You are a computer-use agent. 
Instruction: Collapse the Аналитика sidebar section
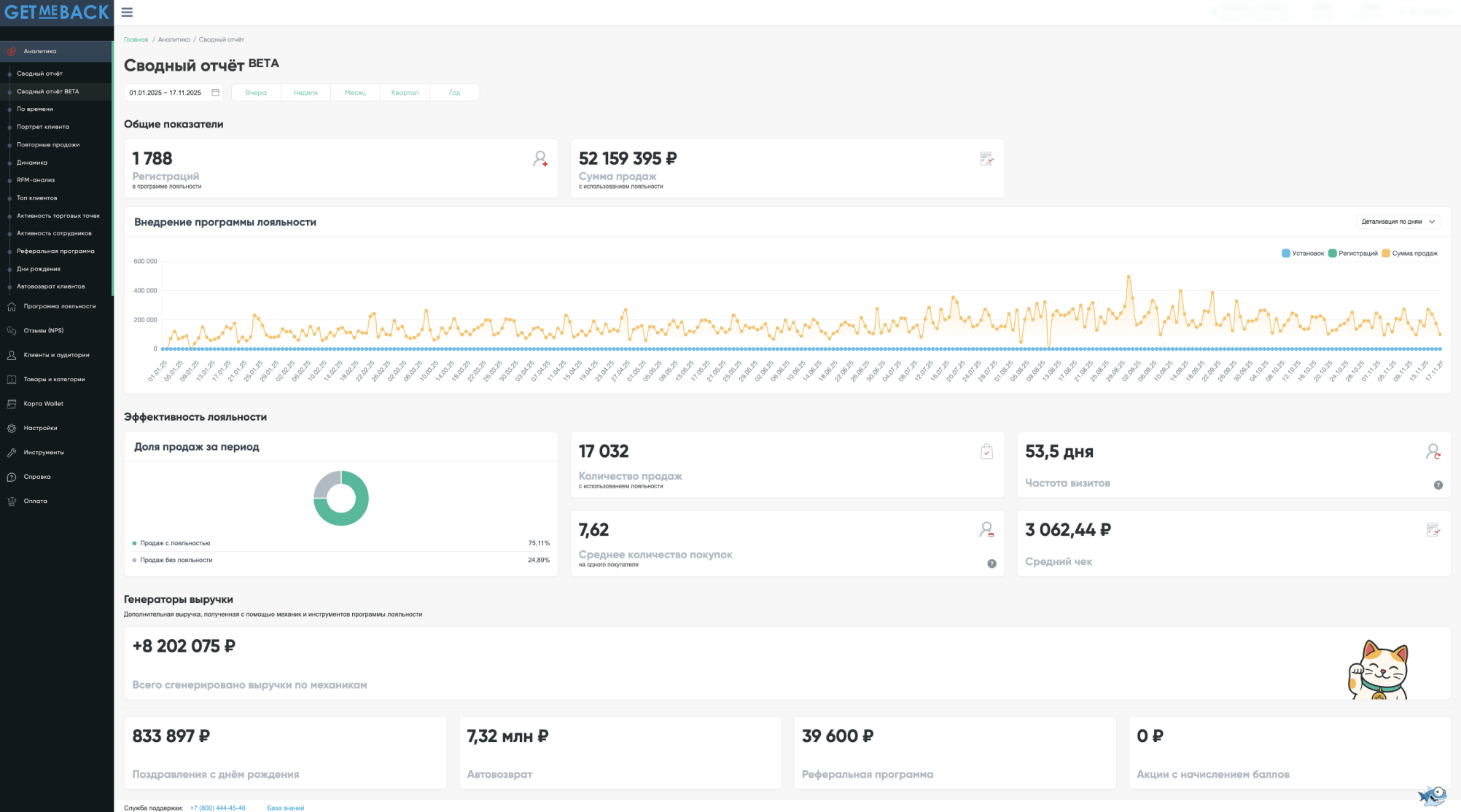40,52
